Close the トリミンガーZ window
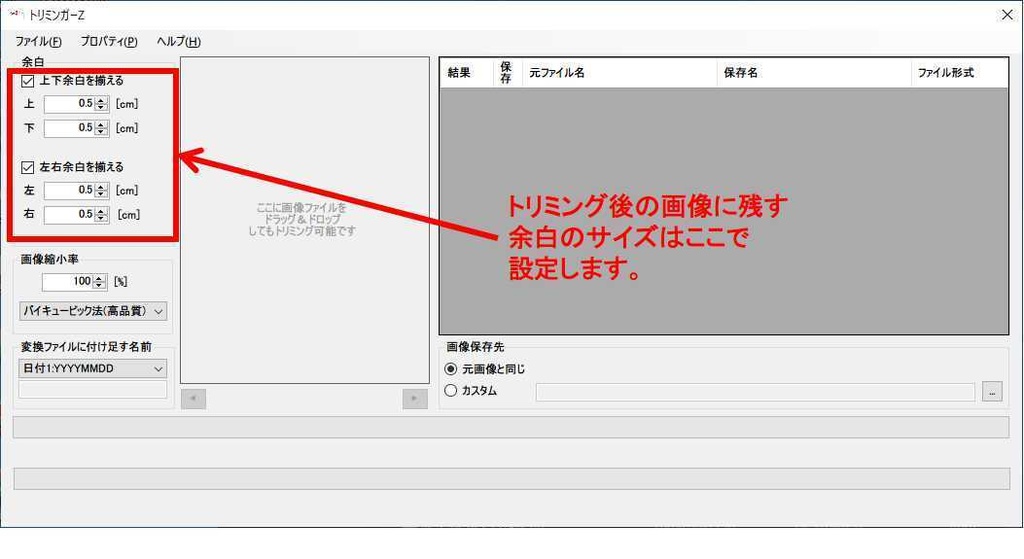This screenshot has width=1024, height=559. [x=1007, y=14]
